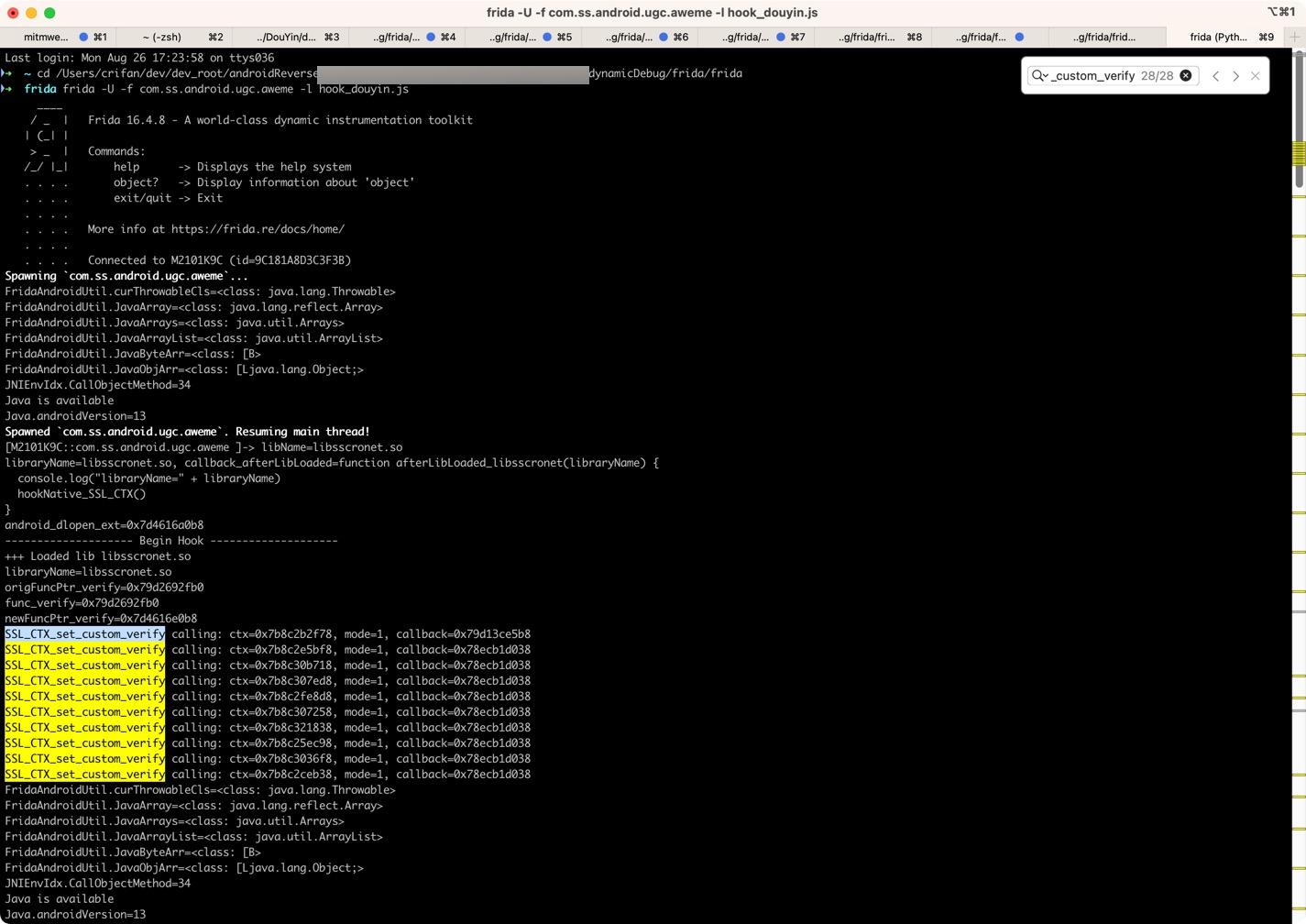Click highlighted match on ctx=0x7b8c2ceb38 line
Viewport: 1306px width, 924px height.
coord(84,775)
